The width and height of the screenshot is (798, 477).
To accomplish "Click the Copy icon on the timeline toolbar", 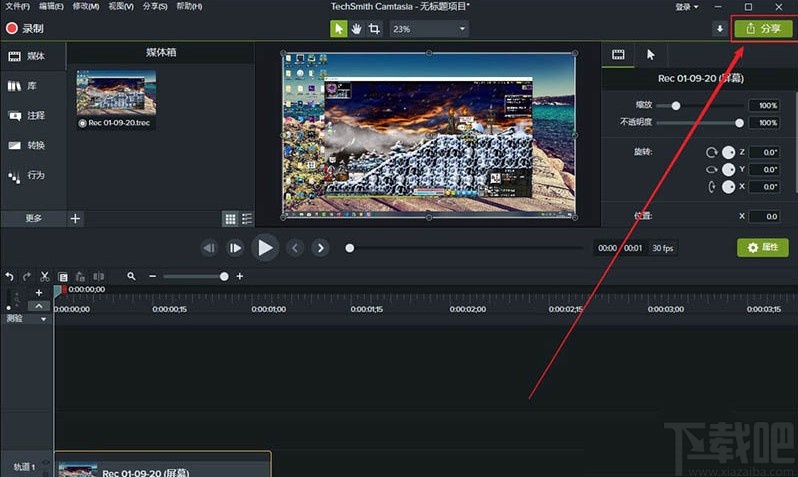I will [x=63, y=277].
